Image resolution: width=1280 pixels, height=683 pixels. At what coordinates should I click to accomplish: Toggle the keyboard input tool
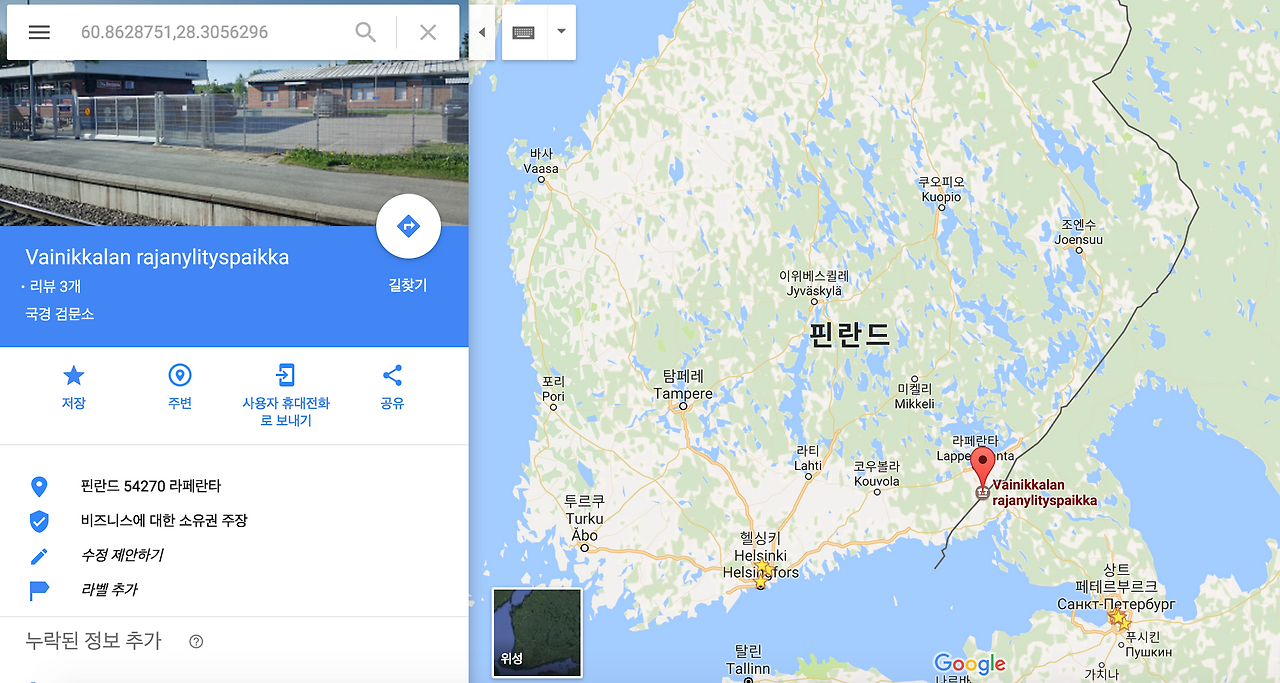click(x=524, y=32)
